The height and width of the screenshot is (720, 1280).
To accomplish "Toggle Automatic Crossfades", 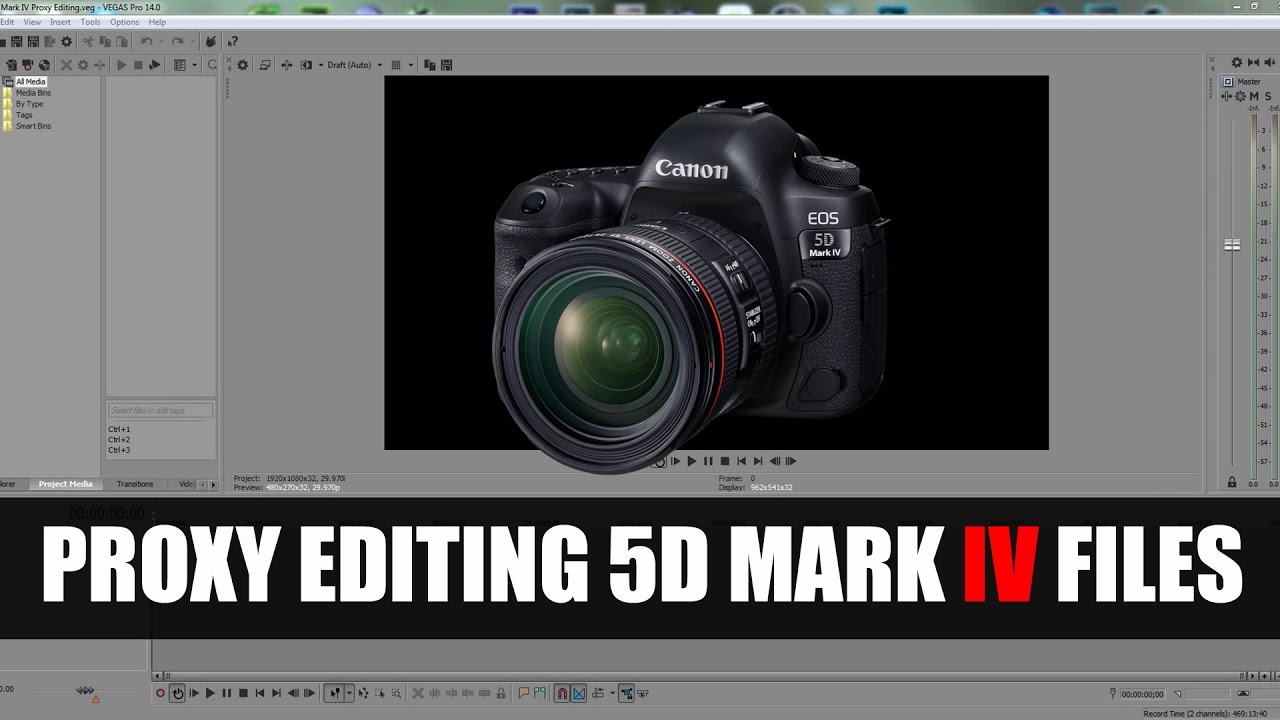I will tap(579, 692).
